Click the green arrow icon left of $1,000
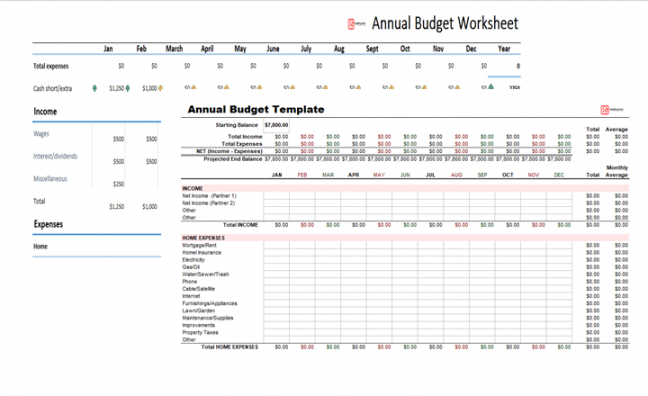 [x=128, y=88]
